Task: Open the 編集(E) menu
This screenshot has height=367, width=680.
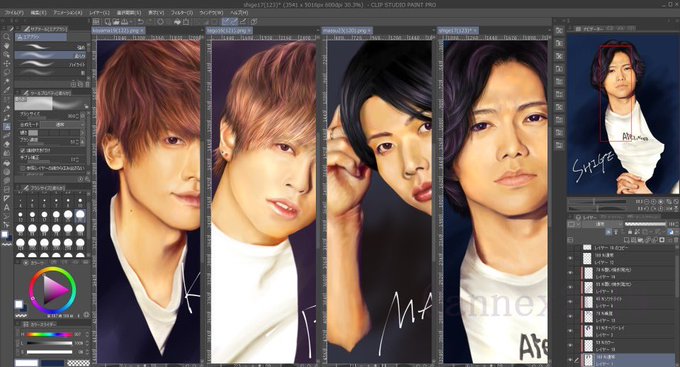Action: (38, 13)
